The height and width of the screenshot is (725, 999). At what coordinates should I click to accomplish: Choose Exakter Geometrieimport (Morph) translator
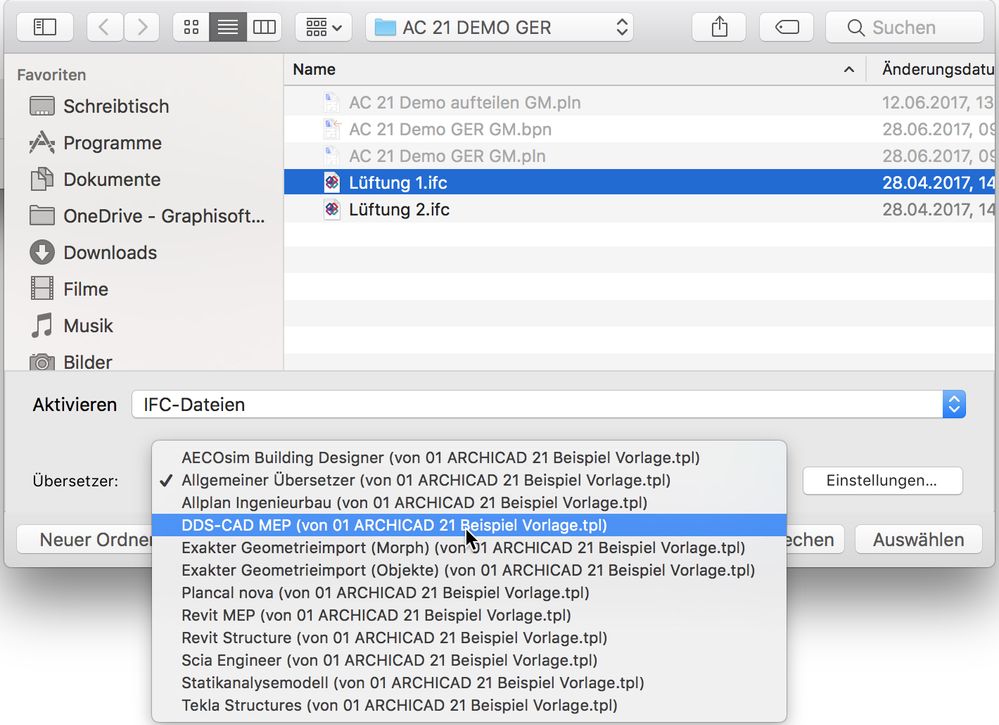pyautogui.click(x=469, y=548)
